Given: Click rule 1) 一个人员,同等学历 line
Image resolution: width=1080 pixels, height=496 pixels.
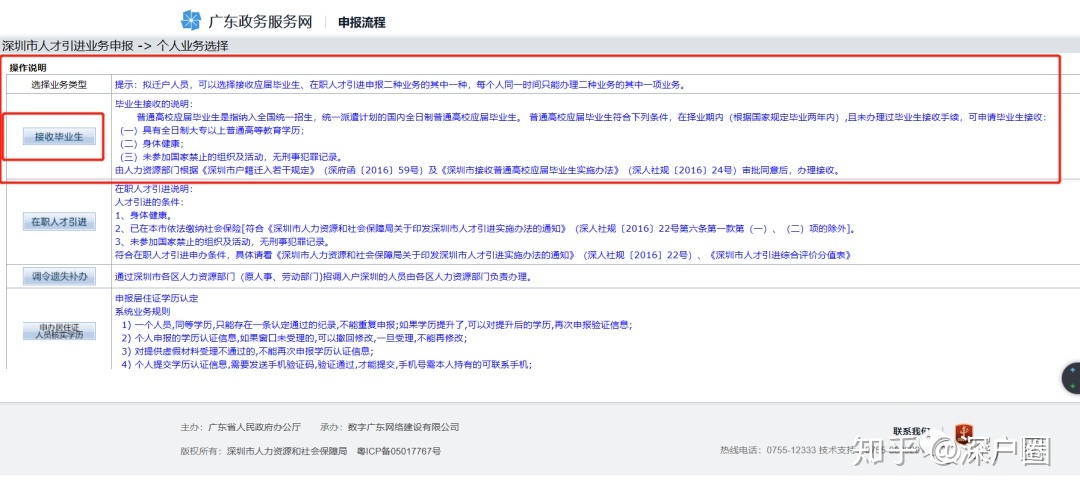Looking at the screenshot, I should [x=376, y=325].
